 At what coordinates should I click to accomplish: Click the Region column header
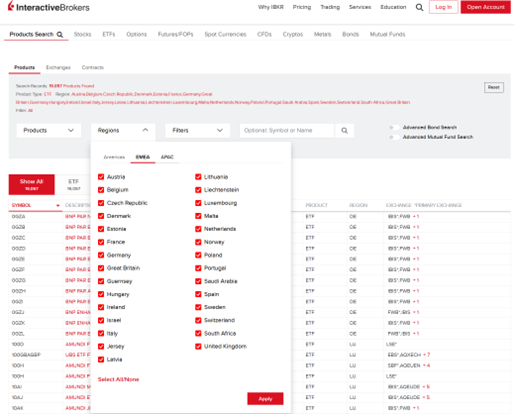(x=358, y=205)
